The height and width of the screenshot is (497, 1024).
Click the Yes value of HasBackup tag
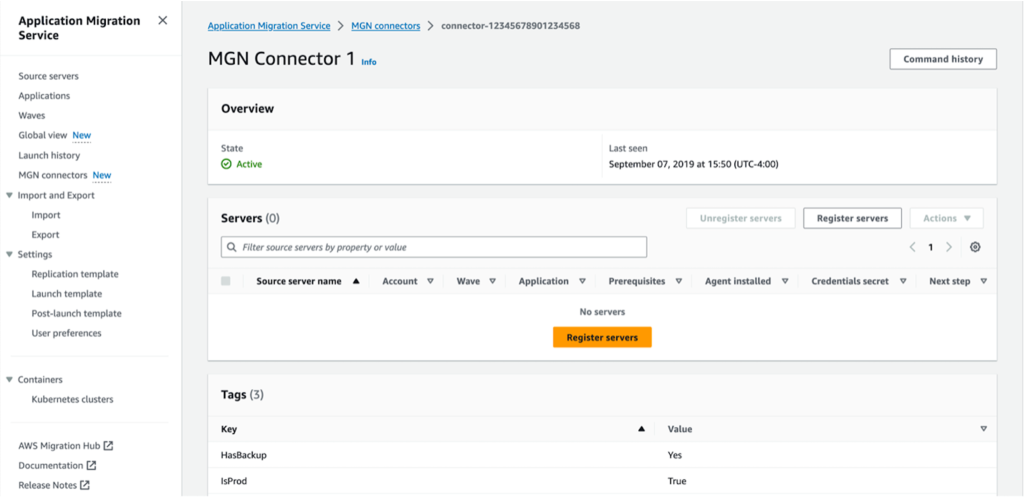tap(675, 455)
